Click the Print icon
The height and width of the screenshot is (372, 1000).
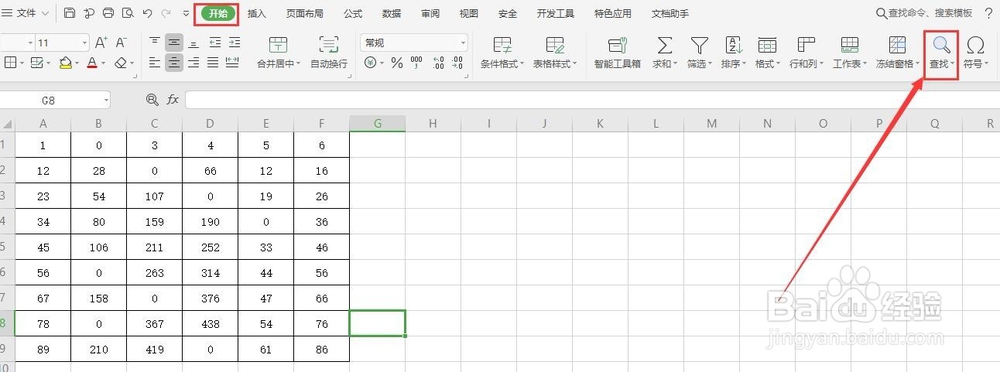(x=108, y=13)
